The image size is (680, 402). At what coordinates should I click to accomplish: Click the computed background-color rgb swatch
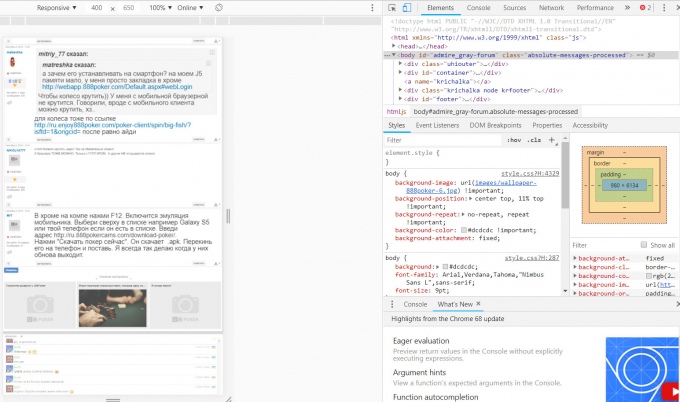pyautogui.click(x=649, y=276)
